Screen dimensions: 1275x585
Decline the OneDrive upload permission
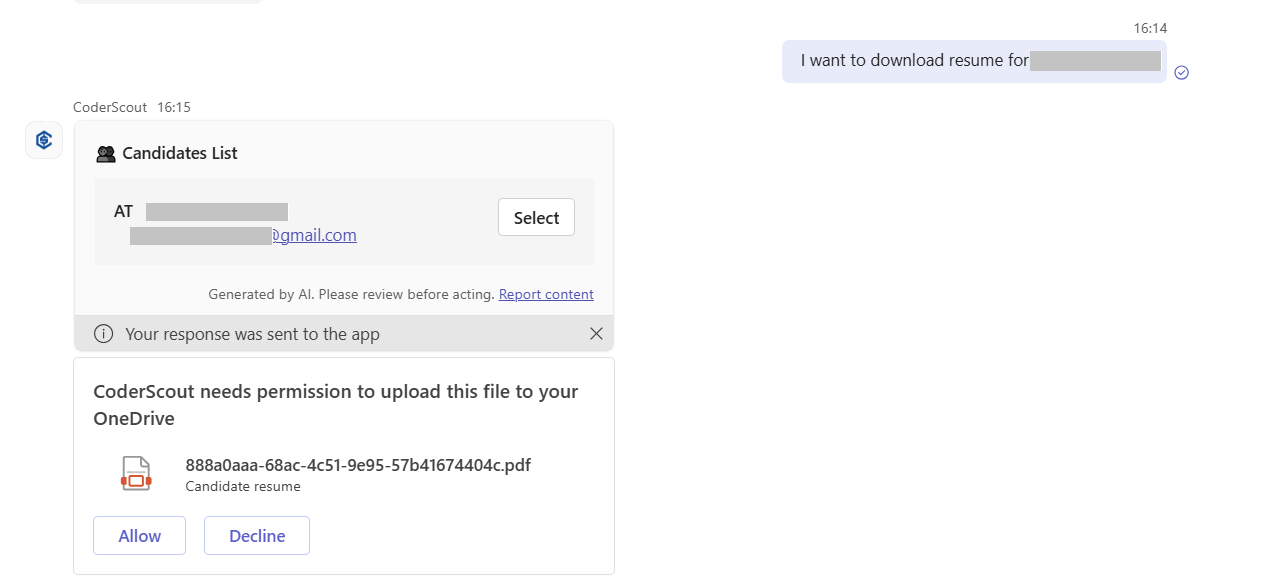(257, 535)
